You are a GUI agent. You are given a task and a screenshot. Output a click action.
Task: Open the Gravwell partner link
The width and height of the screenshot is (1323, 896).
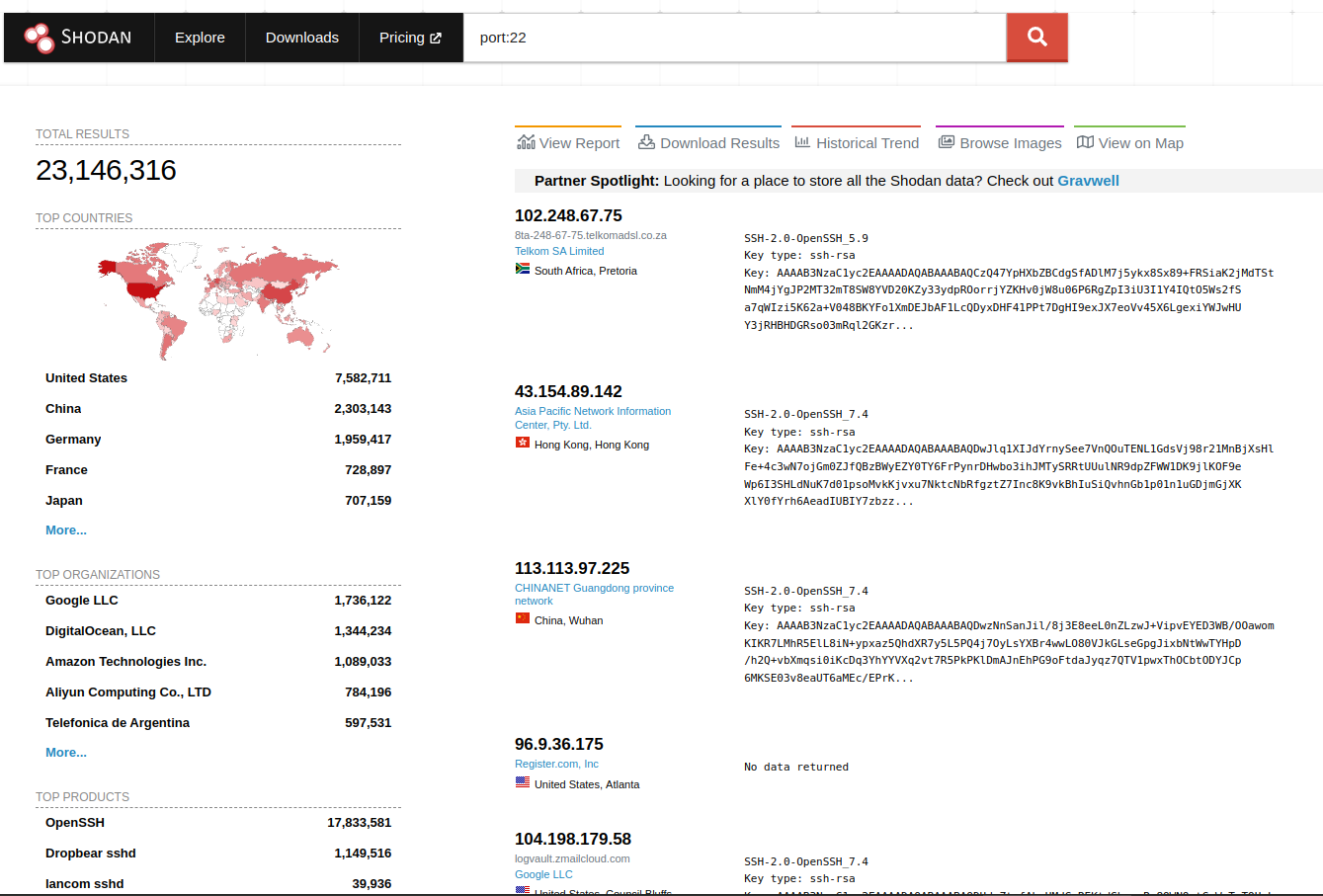[x=1088, y=180]
